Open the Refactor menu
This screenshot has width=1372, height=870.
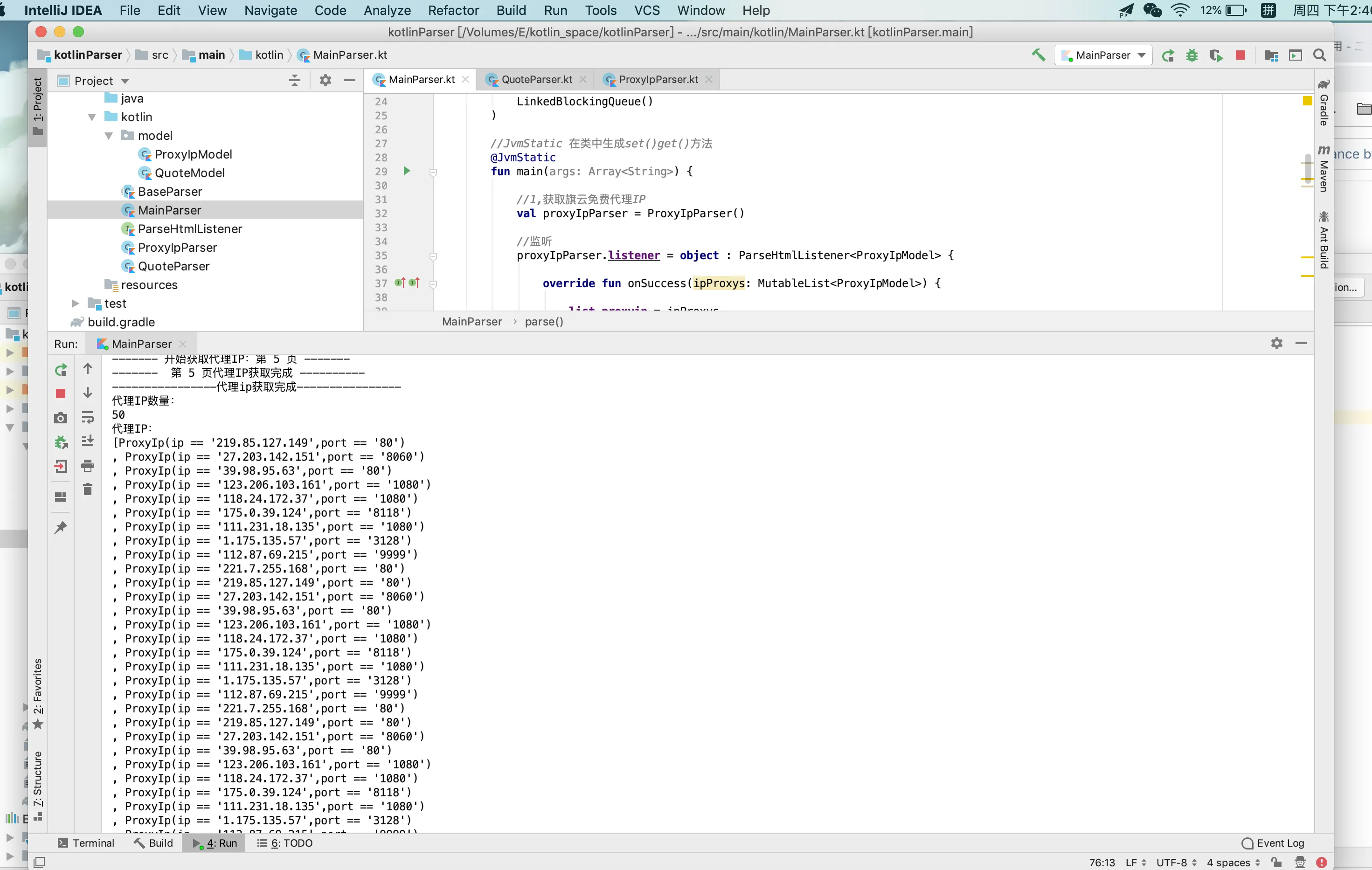click(x=453, y=10)
